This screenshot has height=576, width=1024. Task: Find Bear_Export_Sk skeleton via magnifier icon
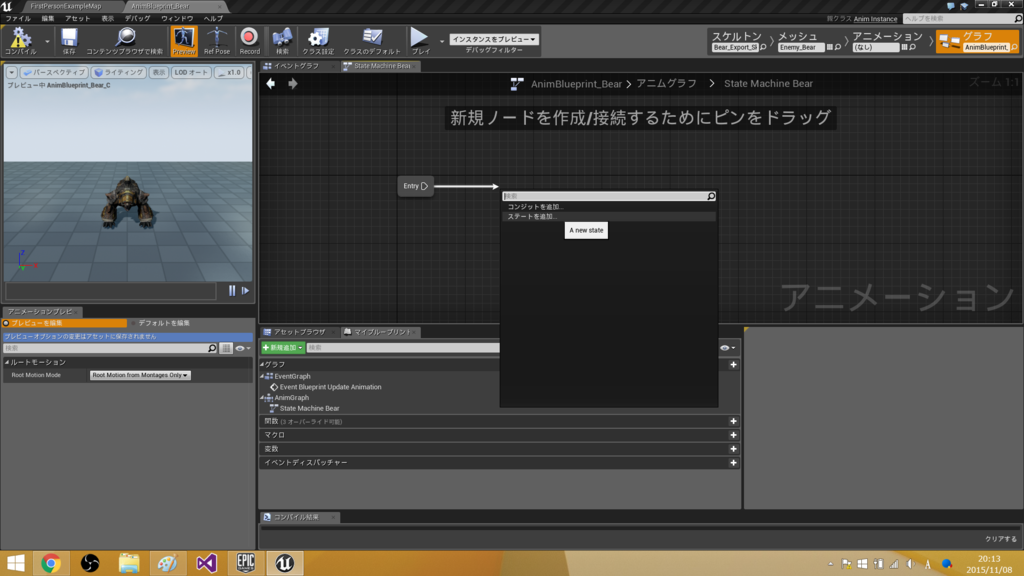763,47
